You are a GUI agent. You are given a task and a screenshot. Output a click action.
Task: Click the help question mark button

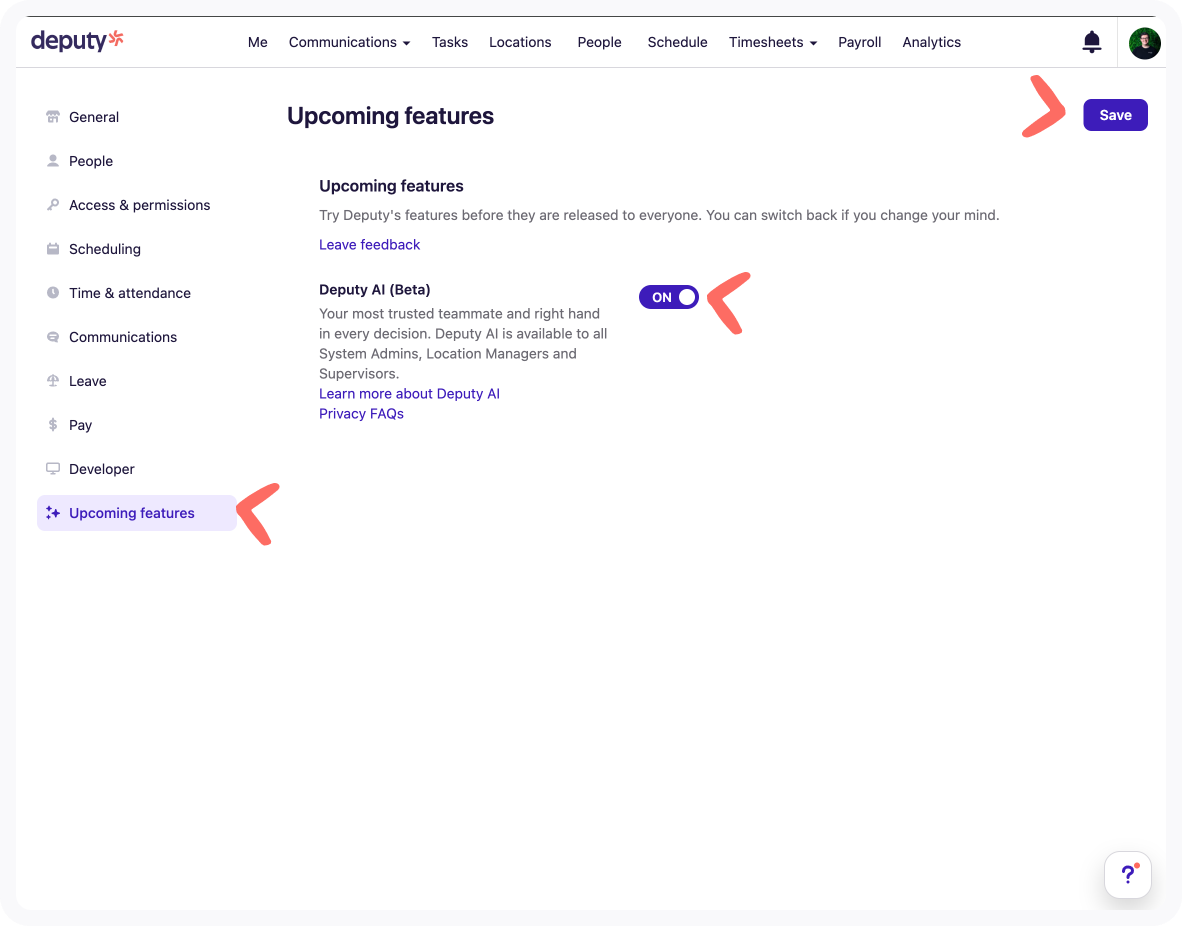pos(1127,875)
